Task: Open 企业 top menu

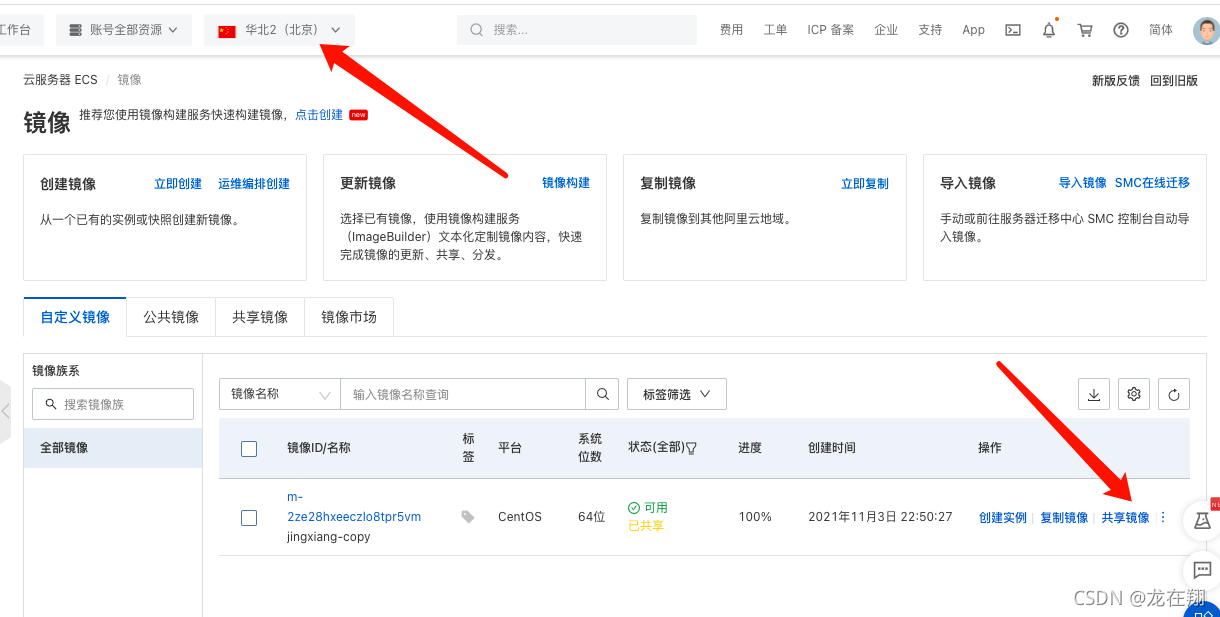Action: pos(886,30)
